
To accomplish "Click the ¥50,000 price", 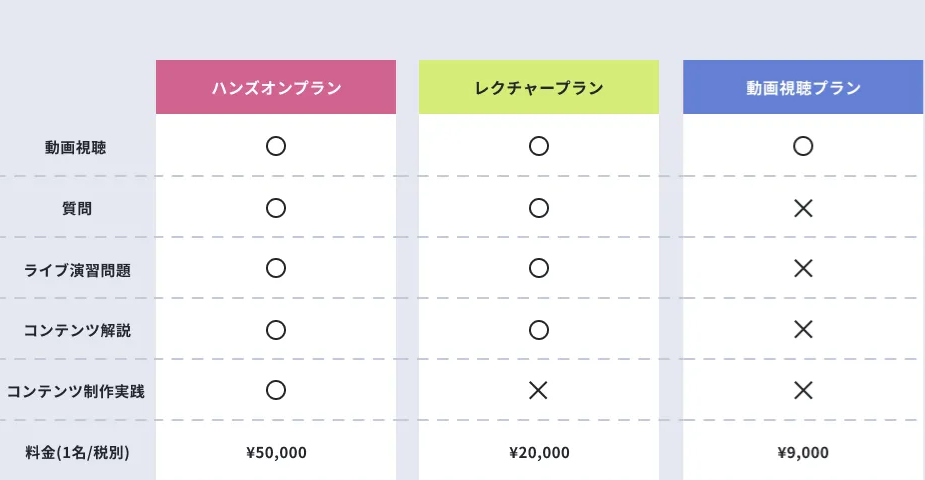I will coord(276,452).
